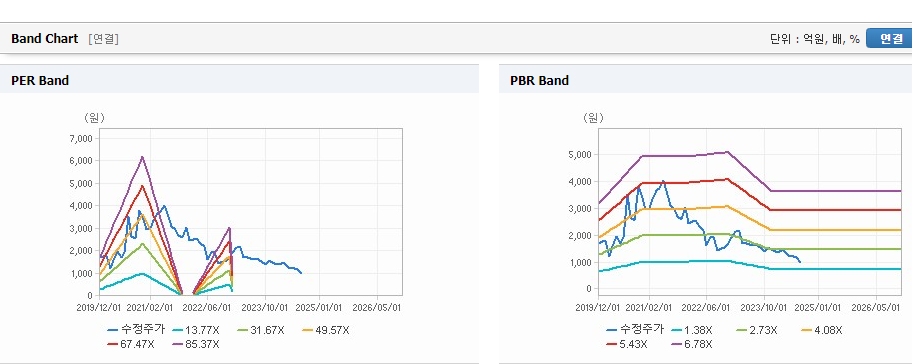Toggle 67.47X legend series in PER chart
Image resolution: width=912 pixels, height=364 pixels.
(x=131, y=344)
